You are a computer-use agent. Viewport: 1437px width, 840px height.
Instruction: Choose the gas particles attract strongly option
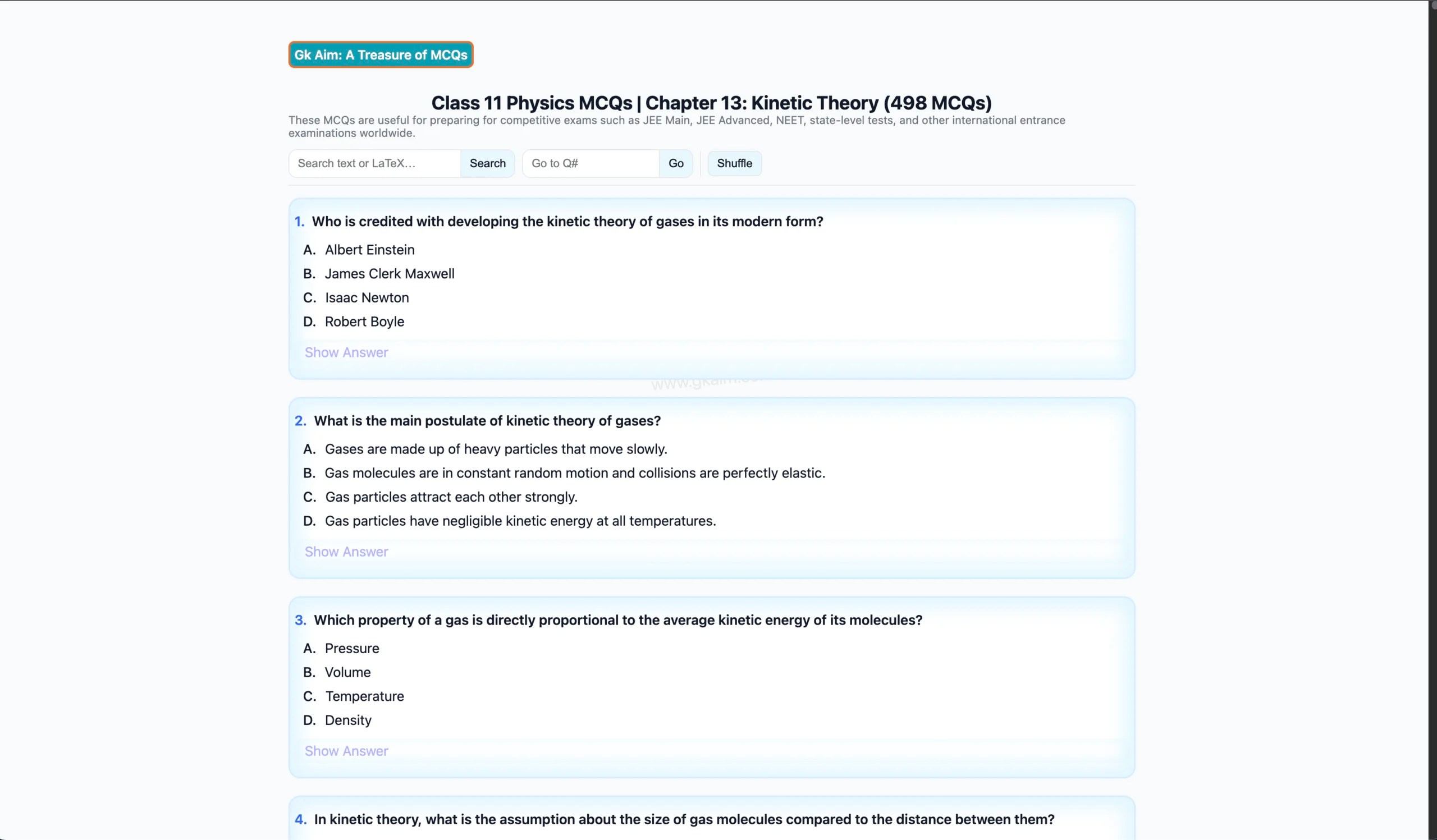pos(451,497)
